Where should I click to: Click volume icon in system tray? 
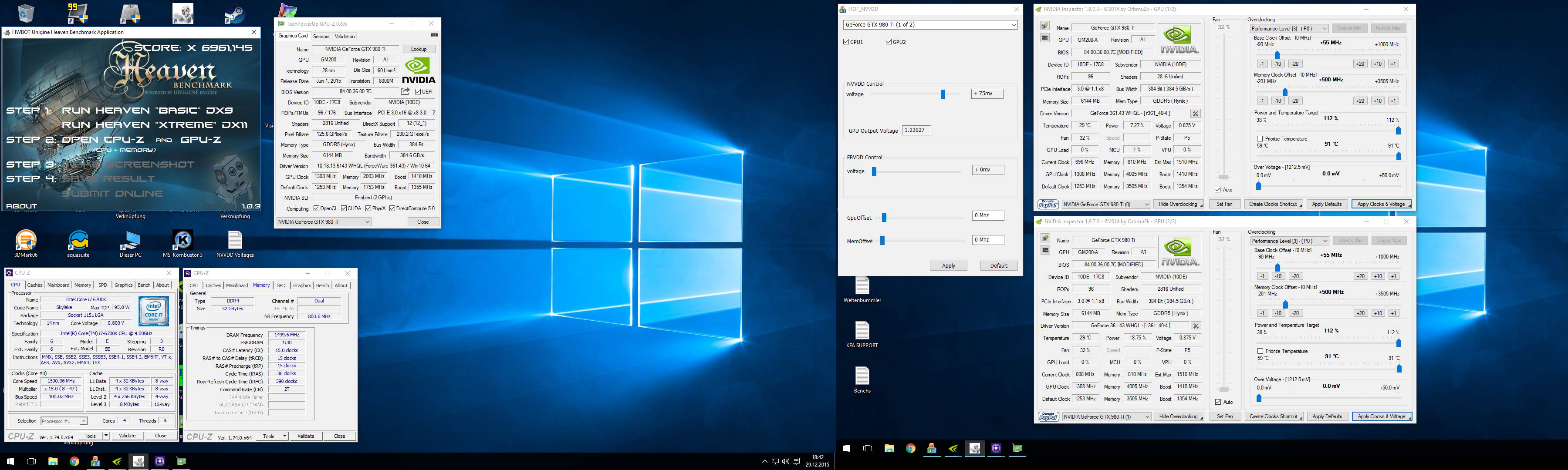785,461
